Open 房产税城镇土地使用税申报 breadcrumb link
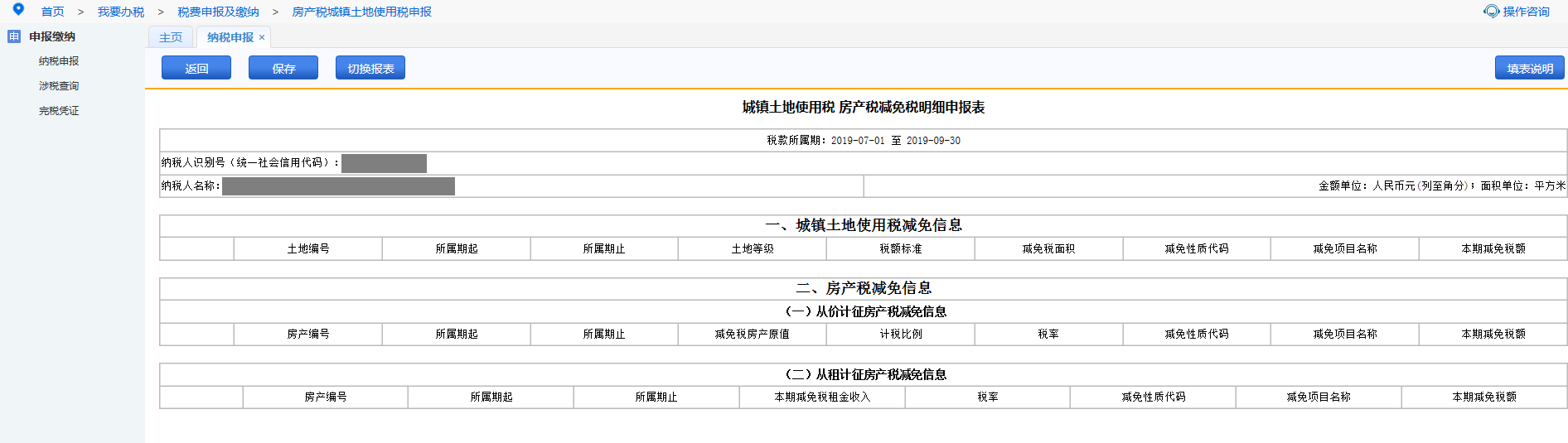Image resolution: width=1568 pixels, height=443 pixels. [362, 12]
